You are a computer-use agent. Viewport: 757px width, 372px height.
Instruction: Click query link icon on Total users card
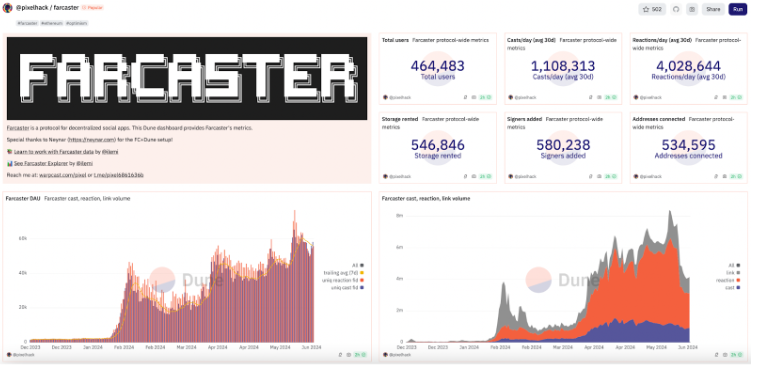465,97
